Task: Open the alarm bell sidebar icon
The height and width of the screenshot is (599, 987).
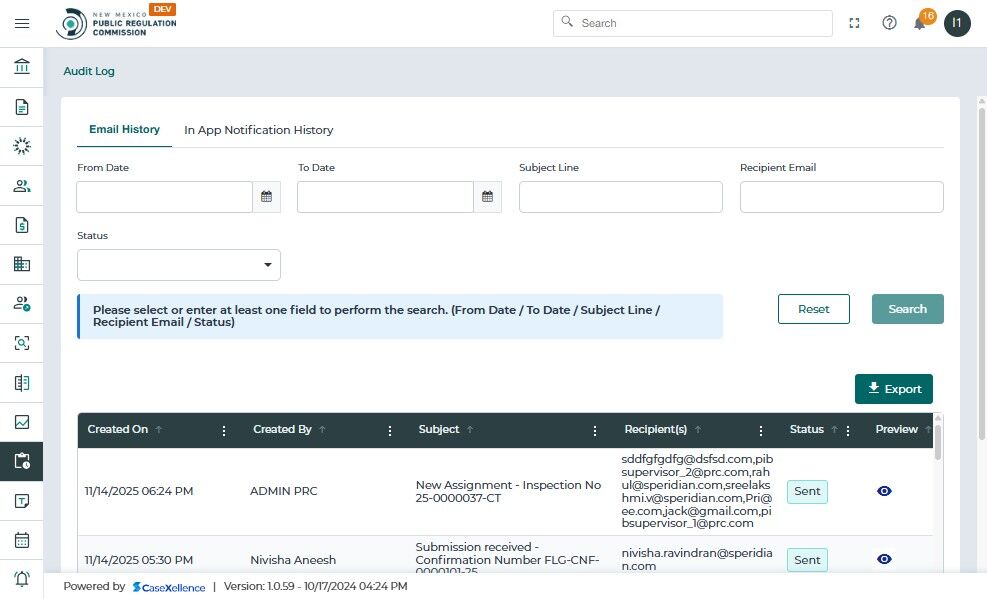Action: point(22,579)
